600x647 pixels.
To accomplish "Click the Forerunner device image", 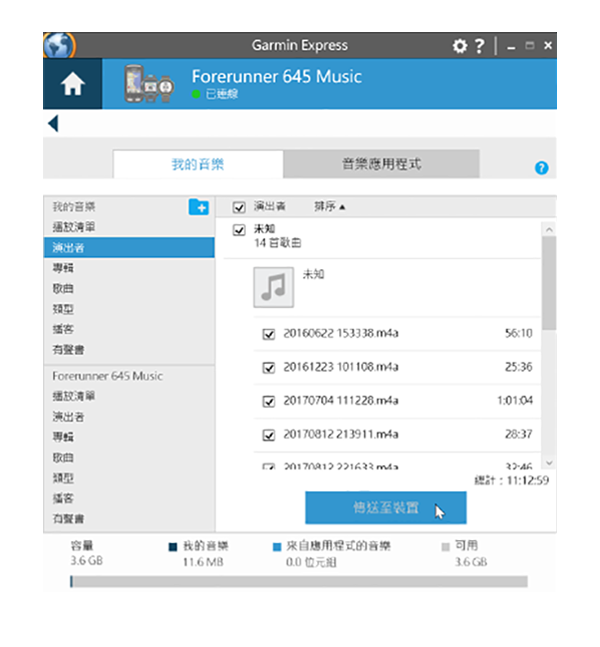I will click(x=149, y=84).
